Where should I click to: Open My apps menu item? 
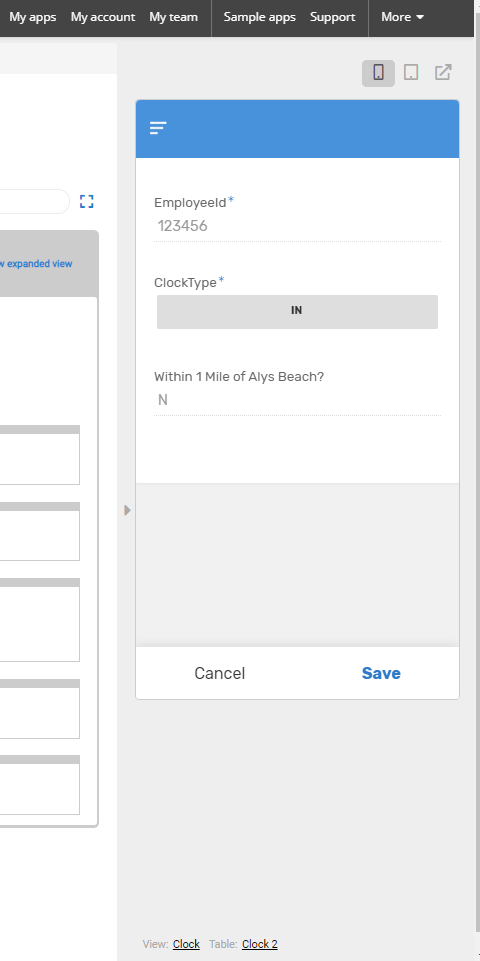coord(32,17)
